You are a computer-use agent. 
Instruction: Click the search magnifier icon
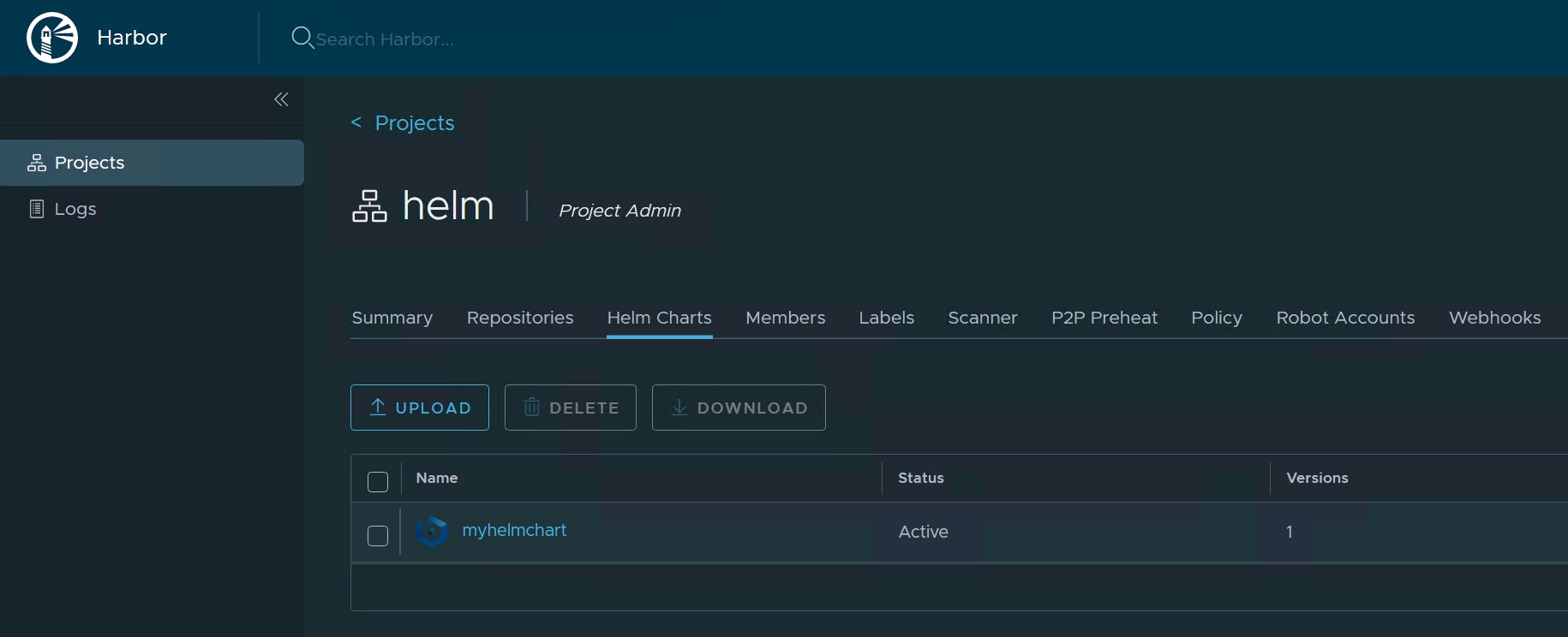(x=302, y=38)
